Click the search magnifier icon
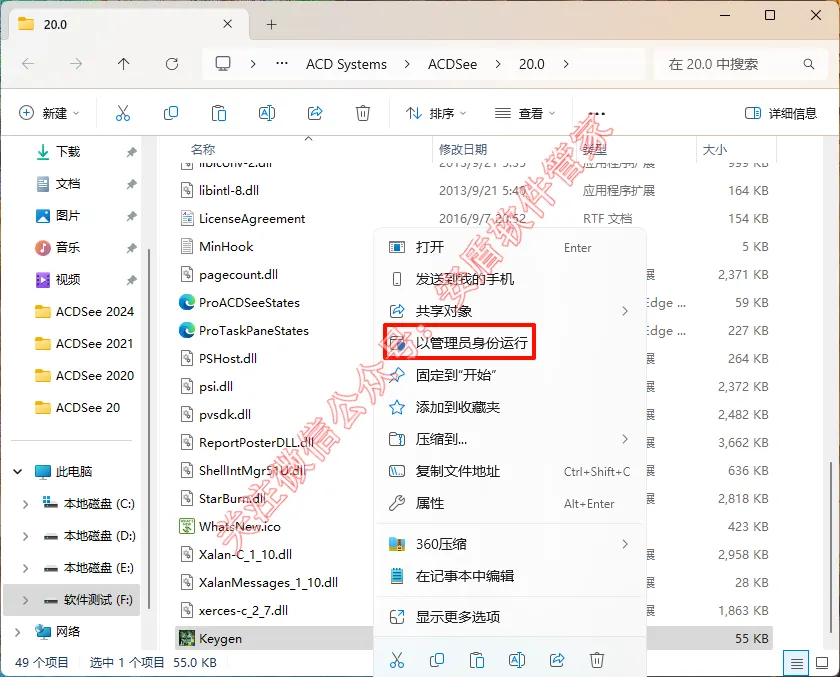This screenshot has height=677, width=840. (x=808, y=64)
